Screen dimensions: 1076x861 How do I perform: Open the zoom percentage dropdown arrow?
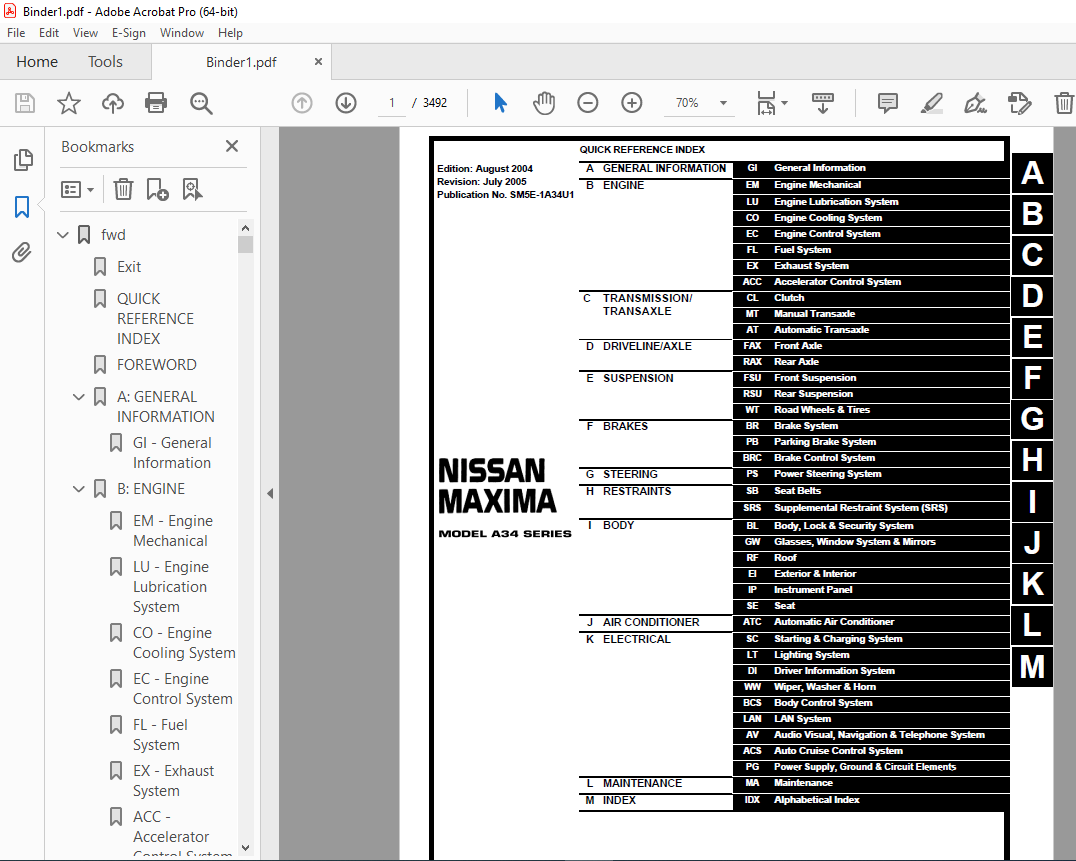click(723, 103)
